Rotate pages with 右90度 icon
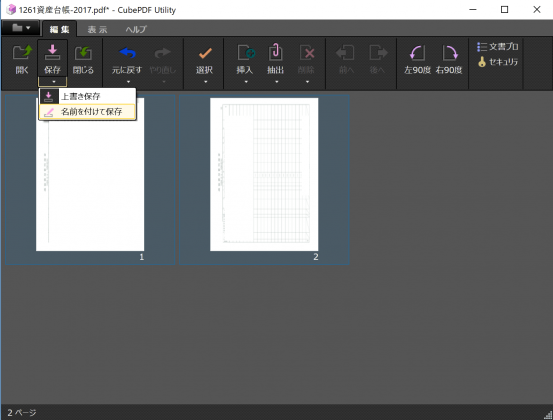The width and height of the screenshot is (553, 420). (x=450, y=53)
